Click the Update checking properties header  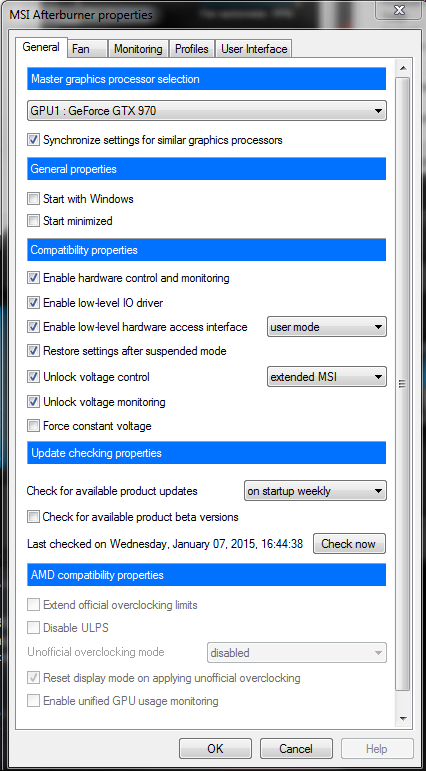pos(207,453)
